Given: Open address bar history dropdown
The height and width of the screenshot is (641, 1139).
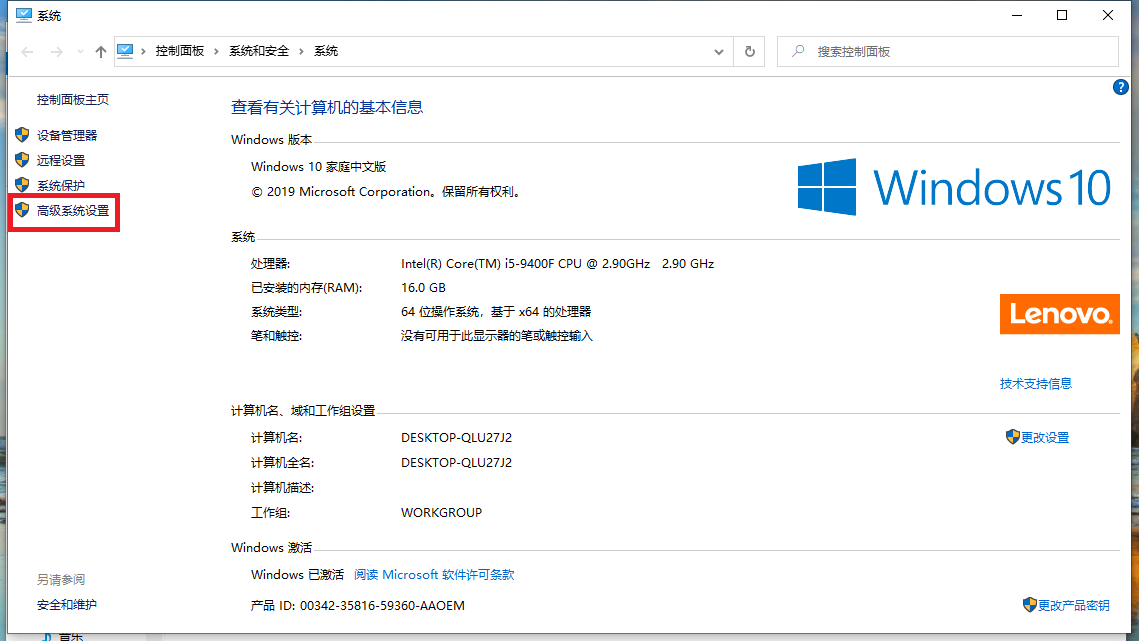Looking at the screenshot, I should [x=718, y=52].
